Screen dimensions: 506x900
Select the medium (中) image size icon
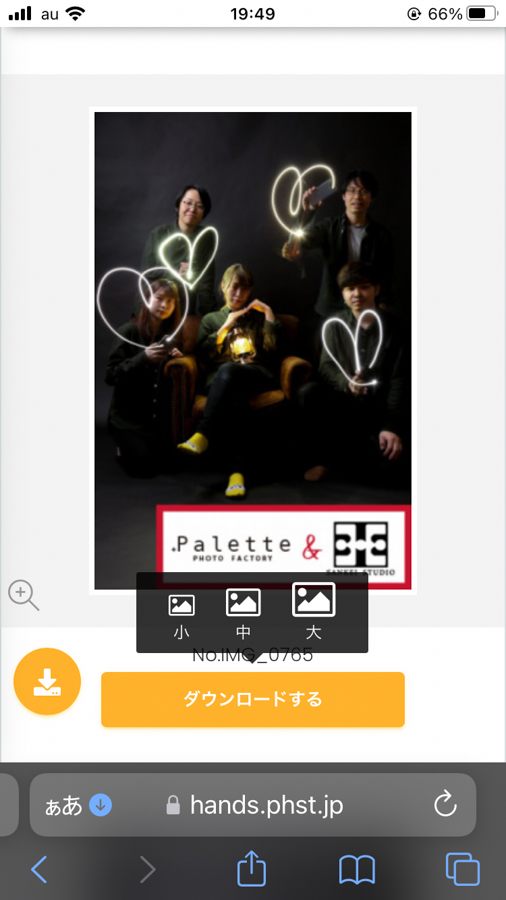(x=243, y=602)
